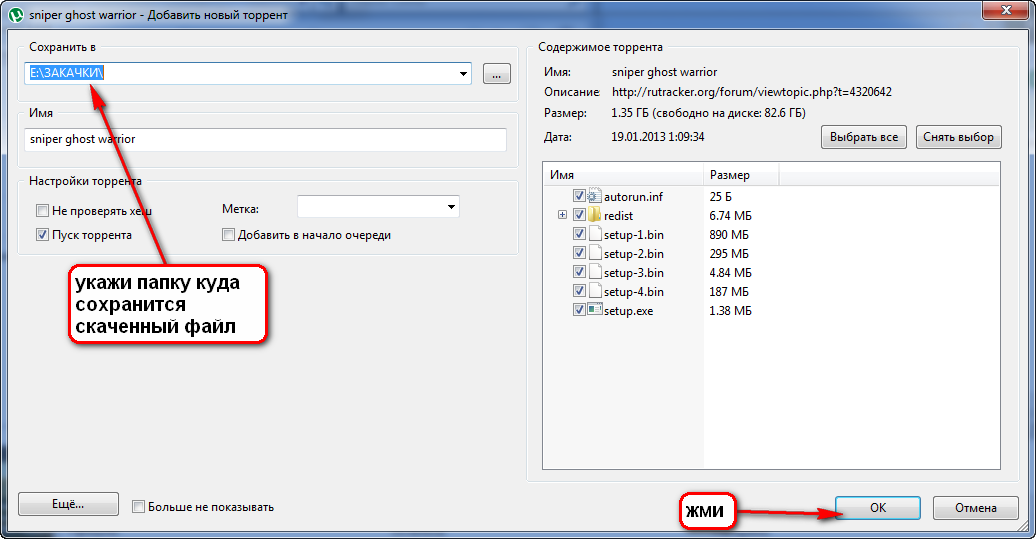Toggle the 'Не проверять хеш' checkbox
The height and width of the screenshot is (539, 1036).
point(42,211)
